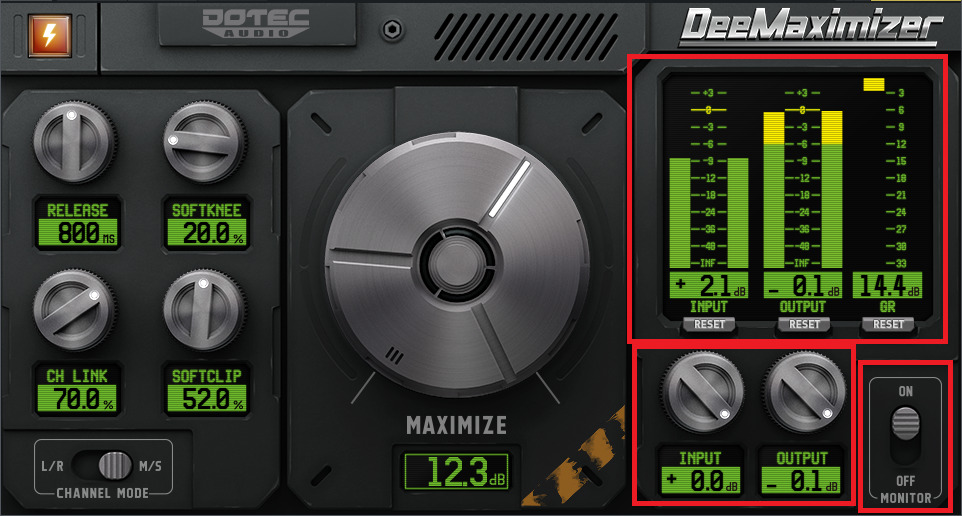962x516 pixels.
Task: Click the L/R label
Action: pyautogui.click(x=52, y=466)
